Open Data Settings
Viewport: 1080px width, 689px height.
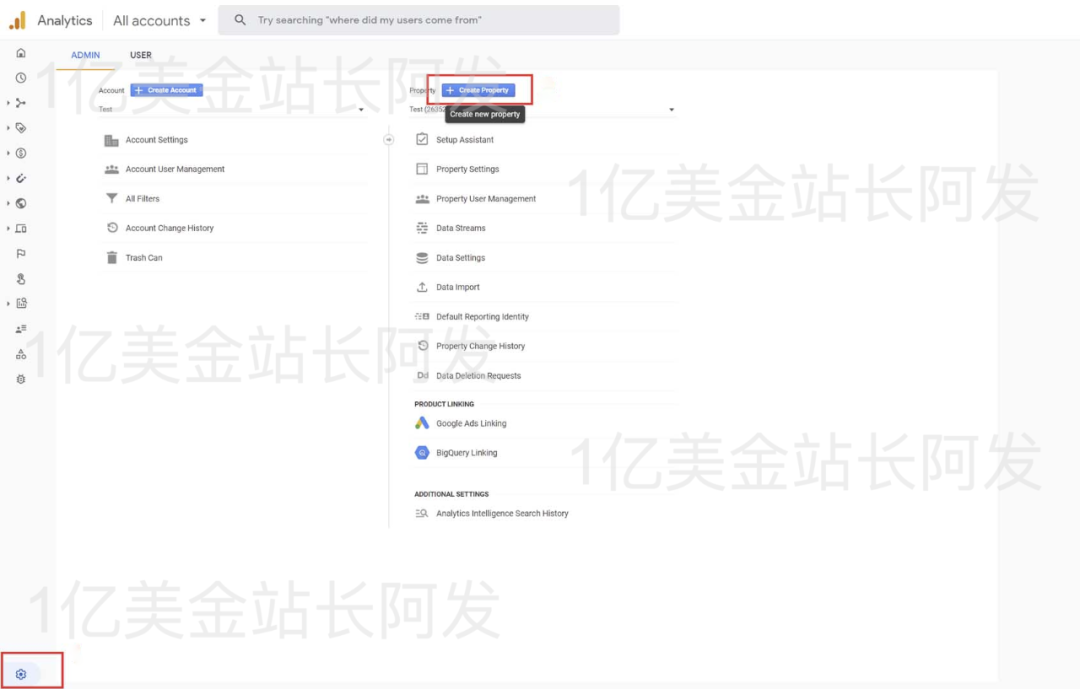(x=460, y=258)
